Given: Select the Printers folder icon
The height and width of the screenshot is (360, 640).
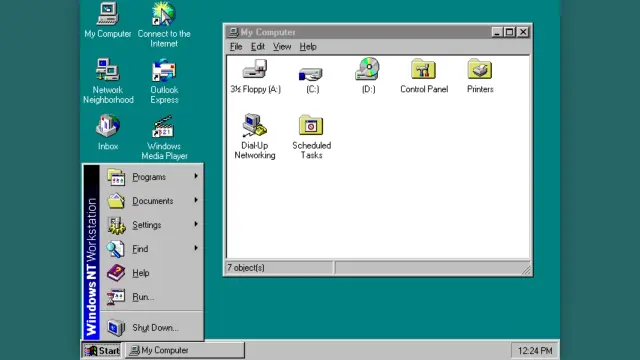Looking at the screenshot, I should [x=480, y=76].
